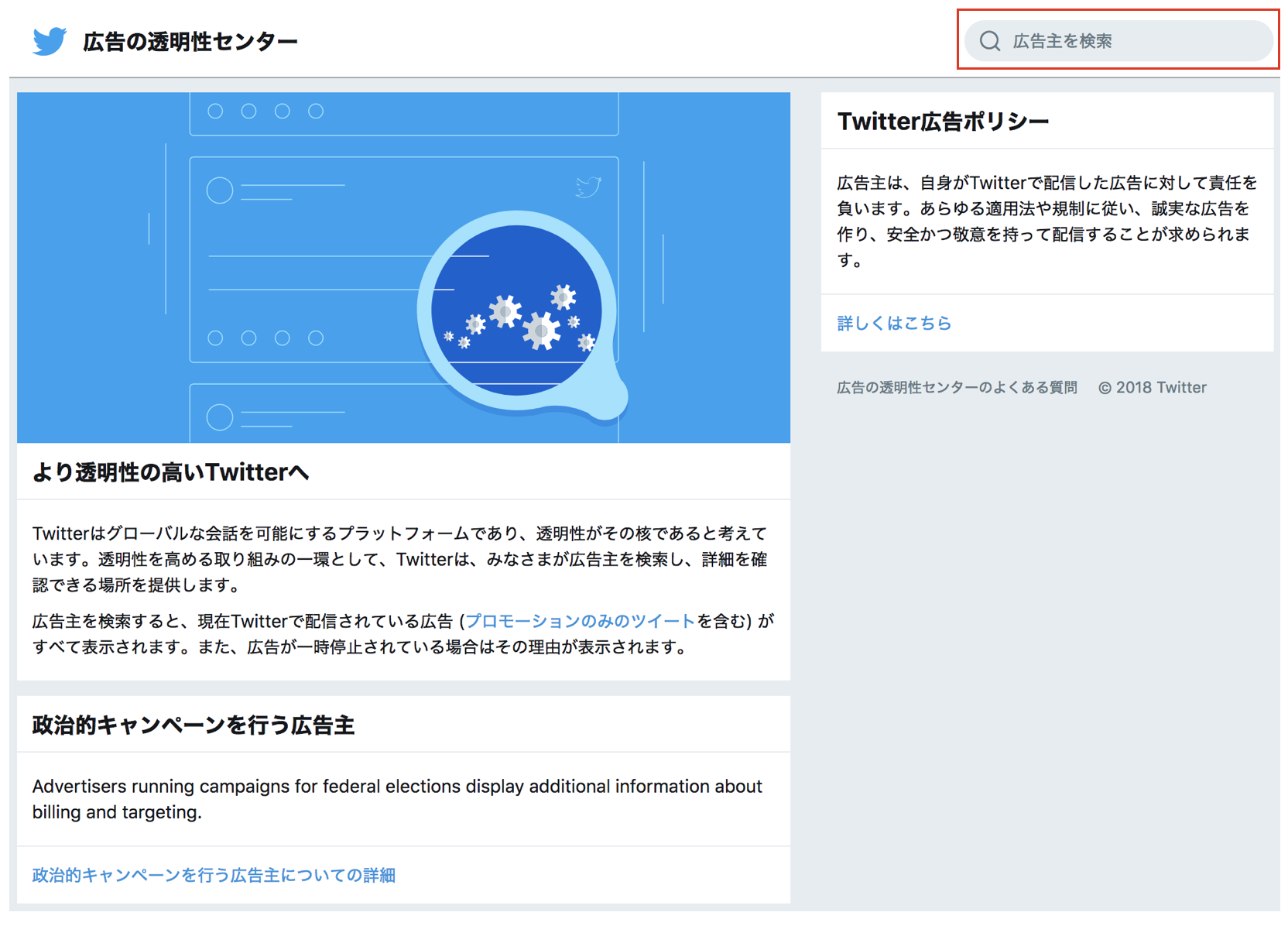Focus the 広告主を検索 search field
Image resolution: width=1288 pixels, height=926 pixels.
(1118, 41)
